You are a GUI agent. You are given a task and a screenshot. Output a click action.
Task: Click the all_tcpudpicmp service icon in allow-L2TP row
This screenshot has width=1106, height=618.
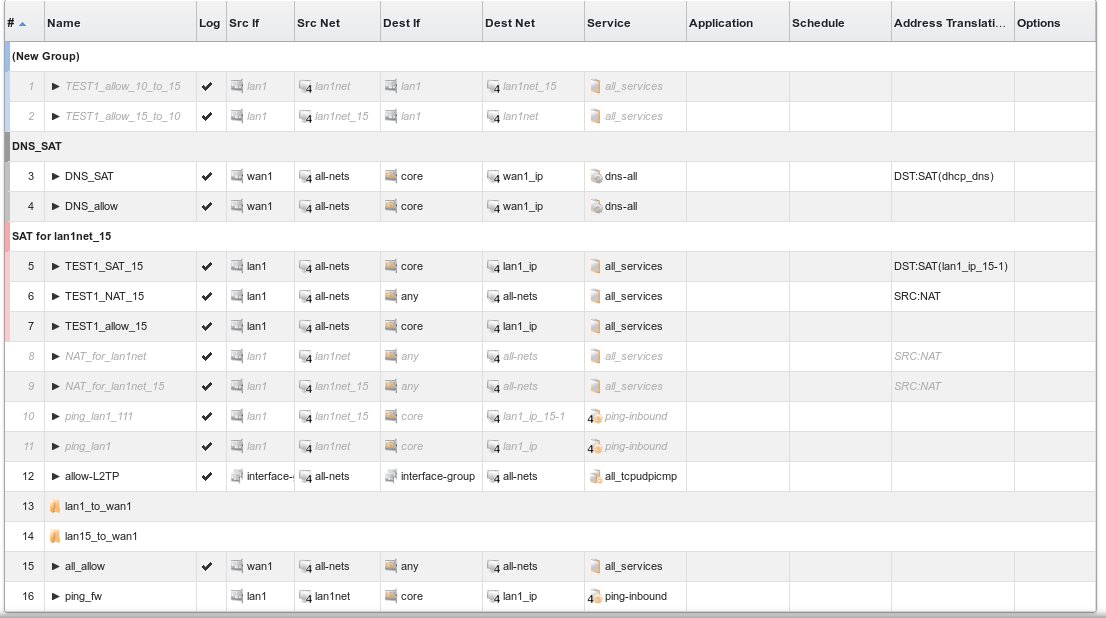click(x=595, y=477)
